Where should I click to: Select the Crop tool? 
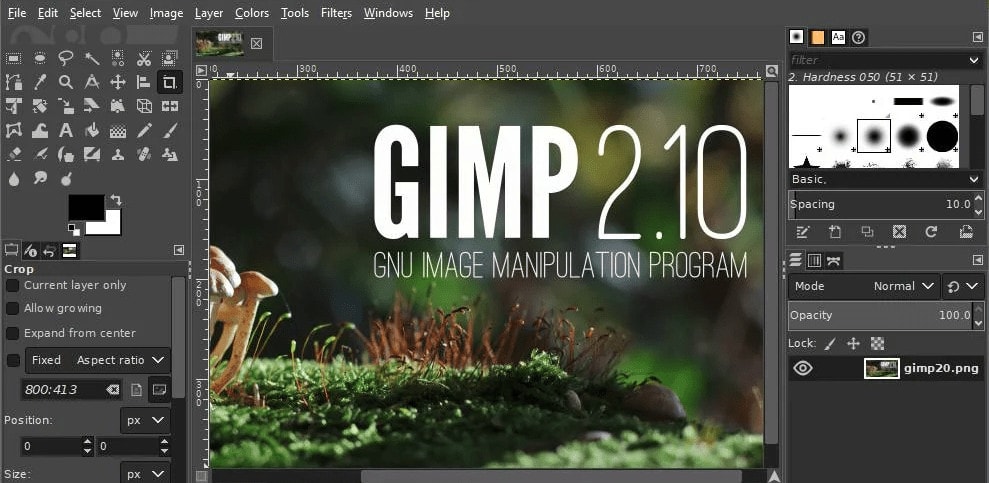pyautogui.click(x=169, y=82)
